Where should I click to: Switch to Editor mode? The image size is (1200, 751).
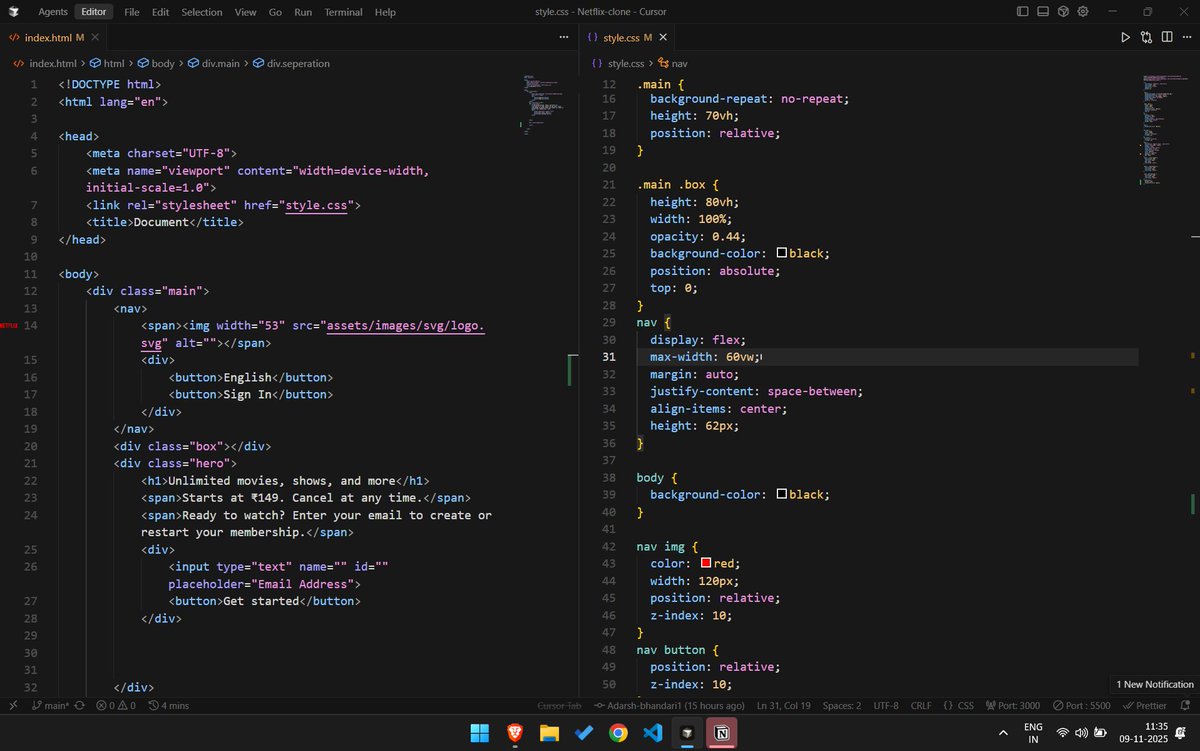[94, 12]
